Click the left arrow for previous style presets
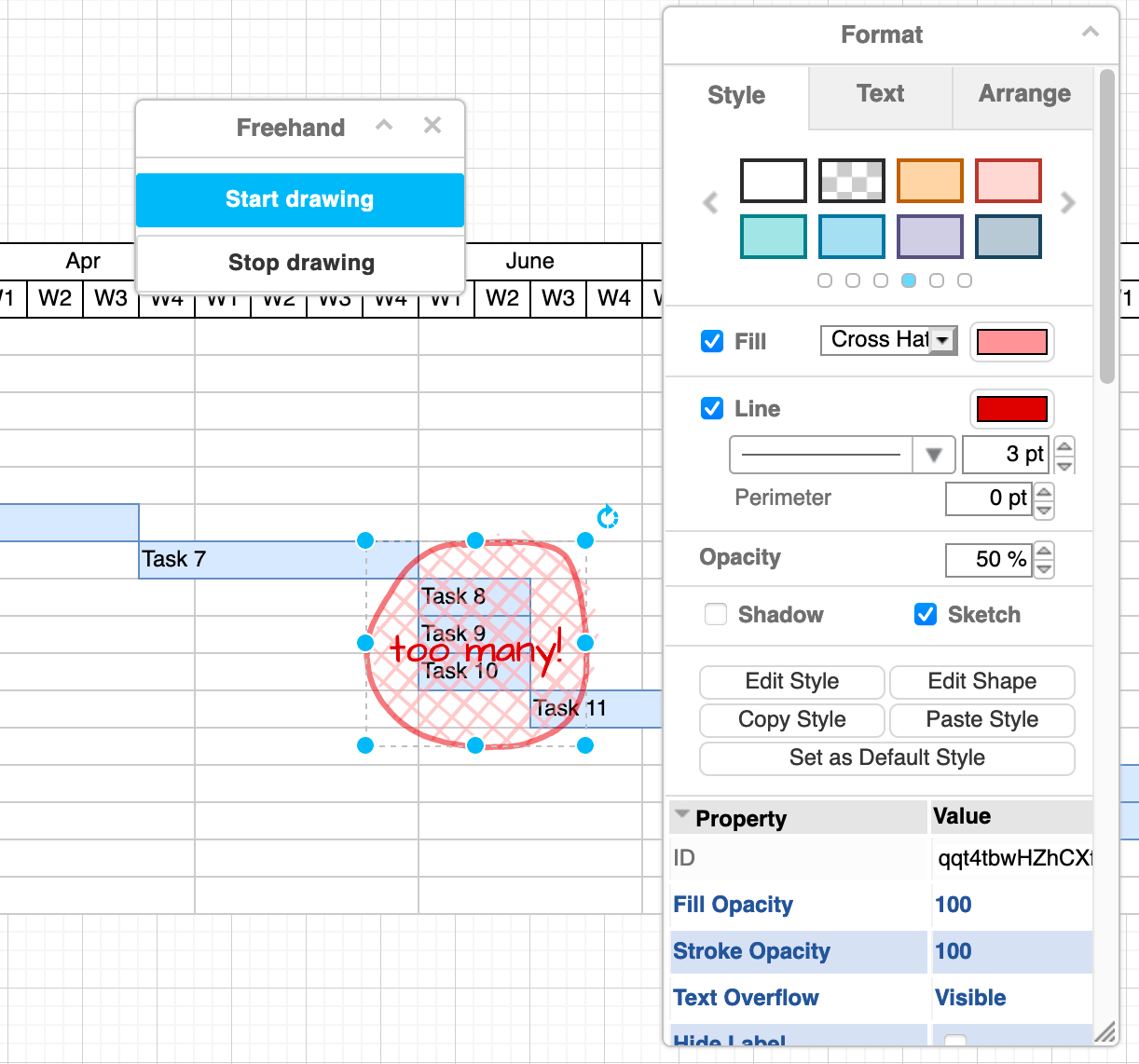Viewport: 1139px width, 1064px height. point(710,202)
